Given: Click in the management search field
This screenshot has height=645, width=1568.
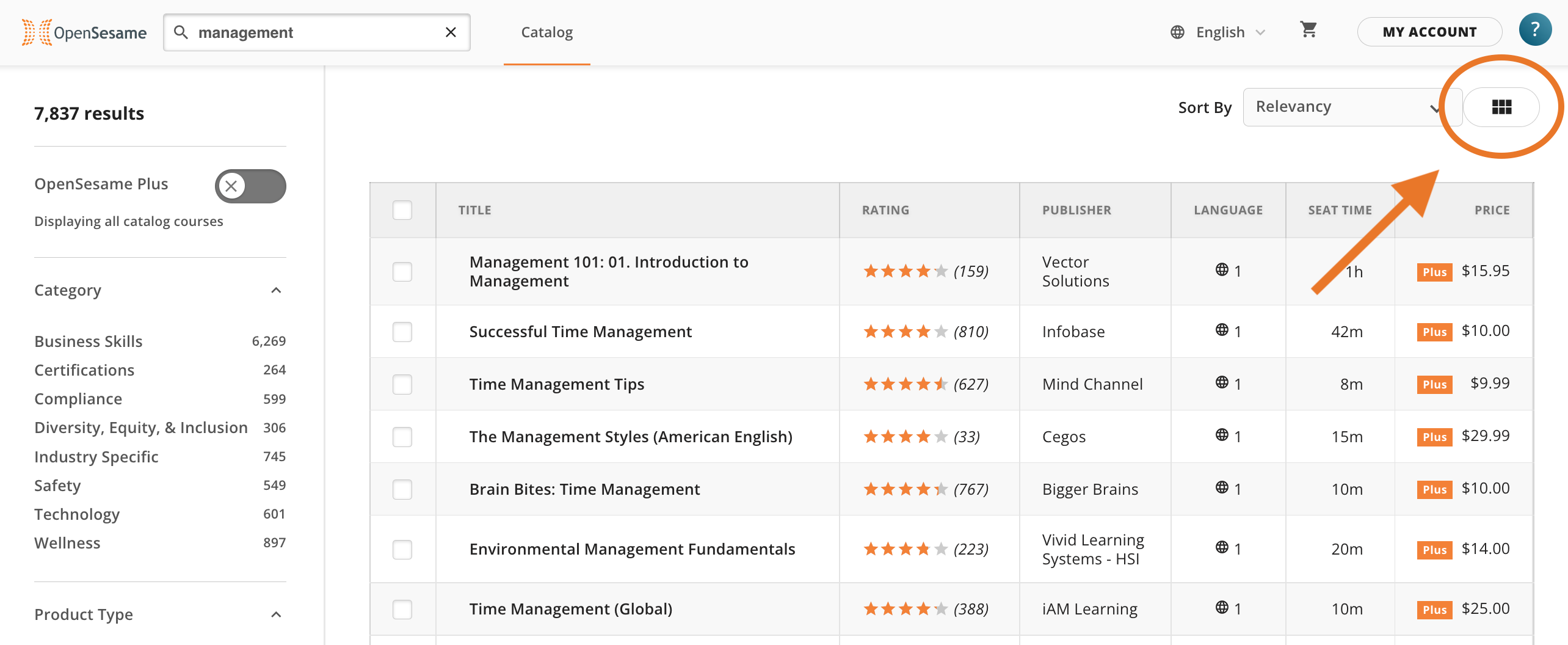Looking at the screenshot, I should point(316,32).
